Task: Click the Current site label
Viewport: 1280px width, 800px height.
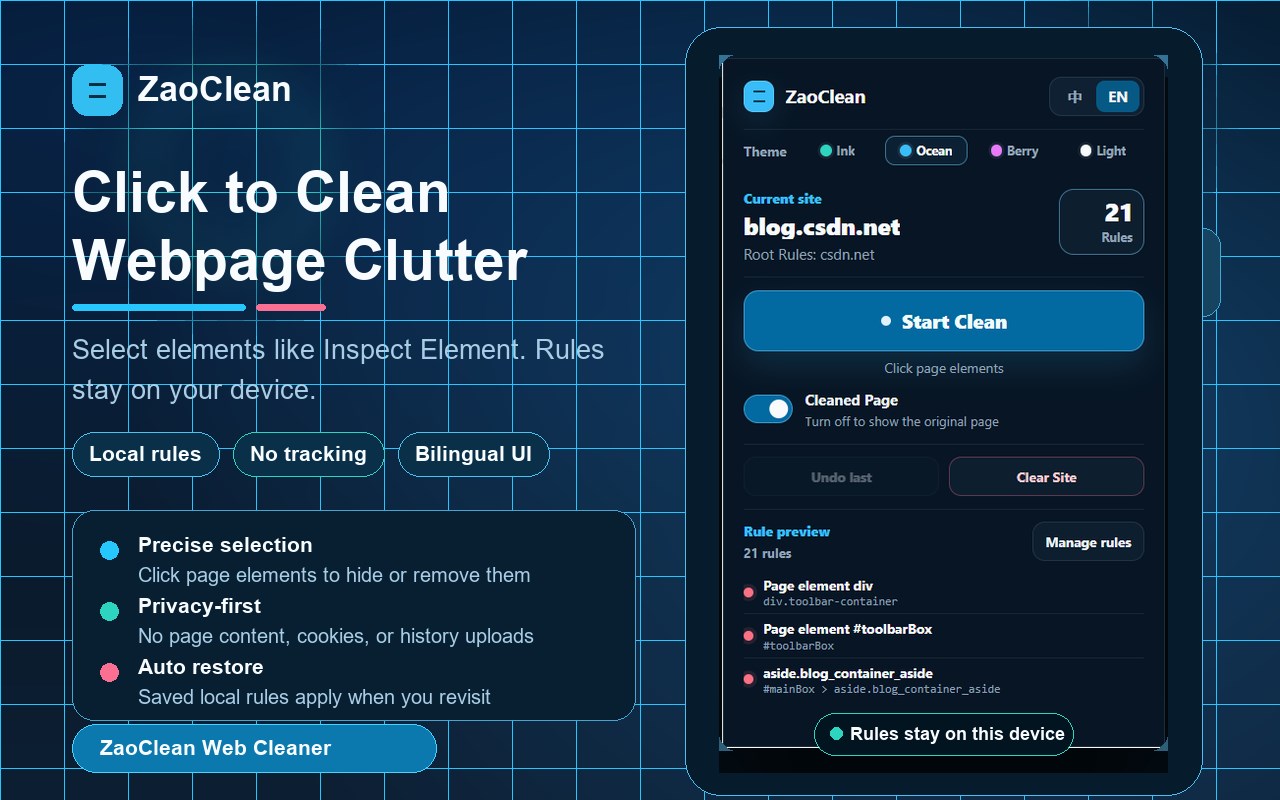Action: (783, 199)
